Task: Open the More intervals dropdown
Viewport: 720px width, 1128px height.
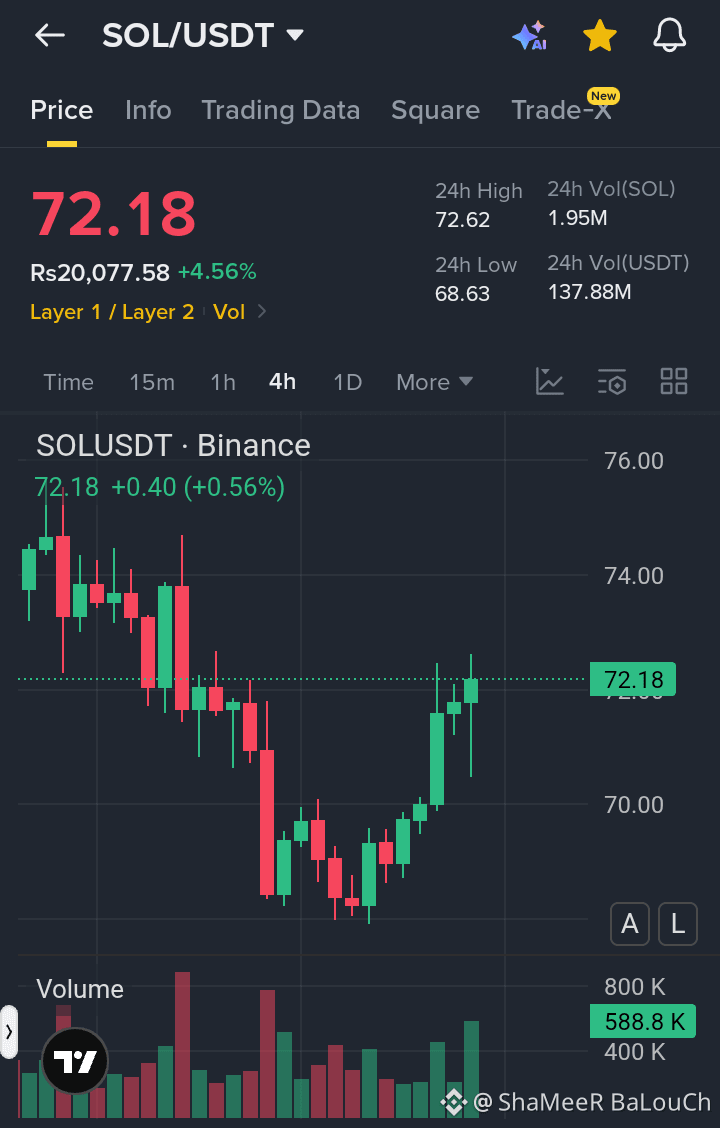Action: click(x=434, y=382)
